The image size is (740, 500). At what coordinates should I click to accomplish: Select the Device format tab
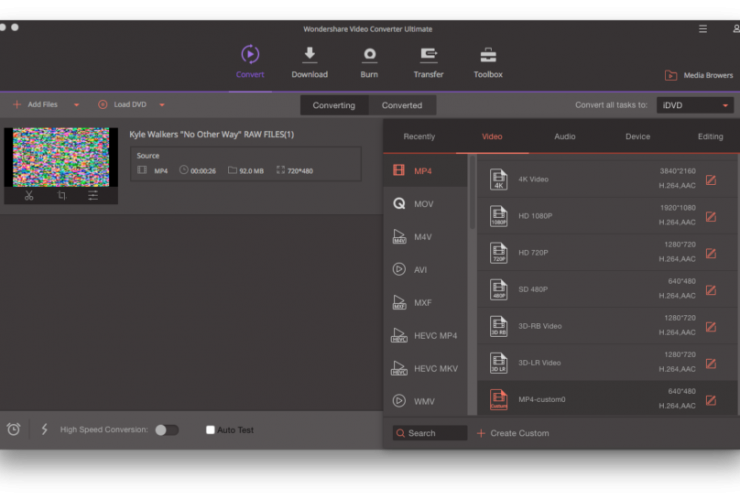[638, 136]
